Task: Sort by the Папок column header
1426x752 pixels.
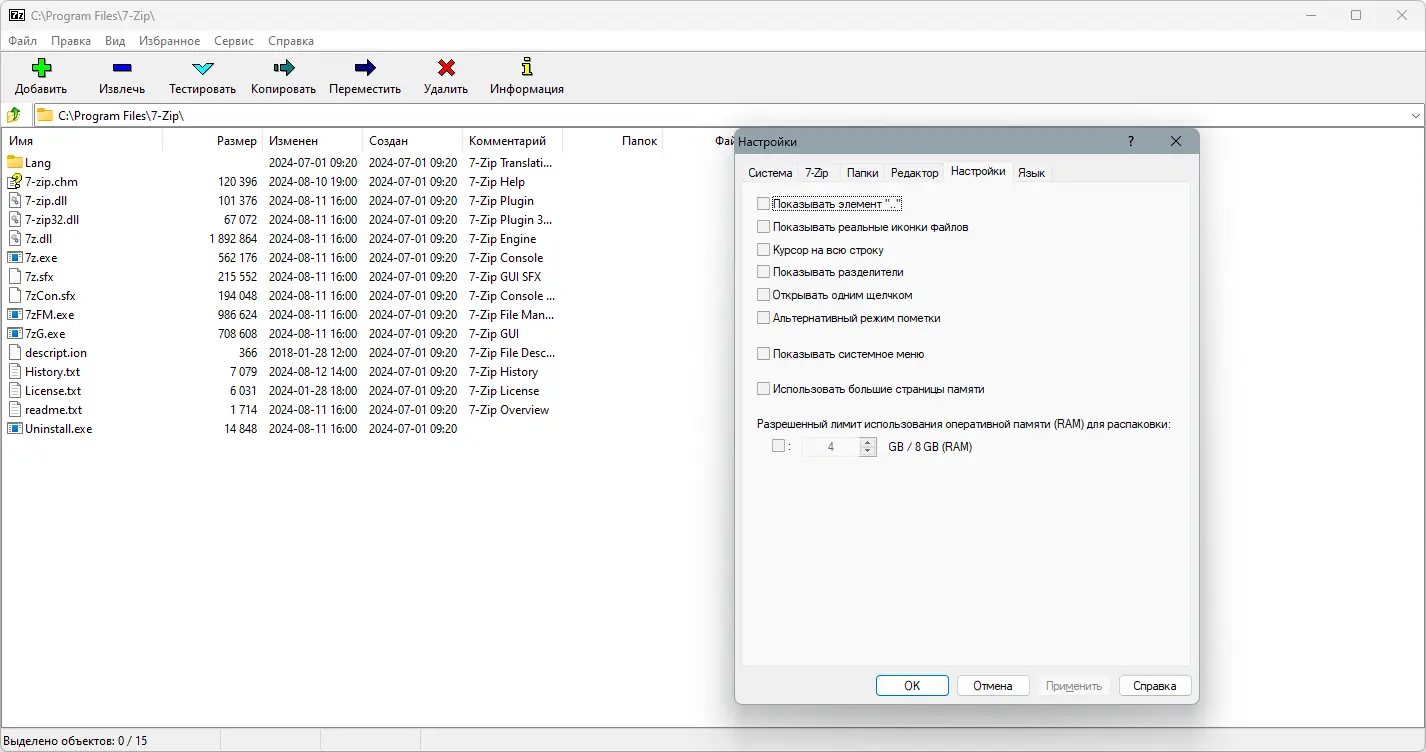Action: click(x=613, y=141)
